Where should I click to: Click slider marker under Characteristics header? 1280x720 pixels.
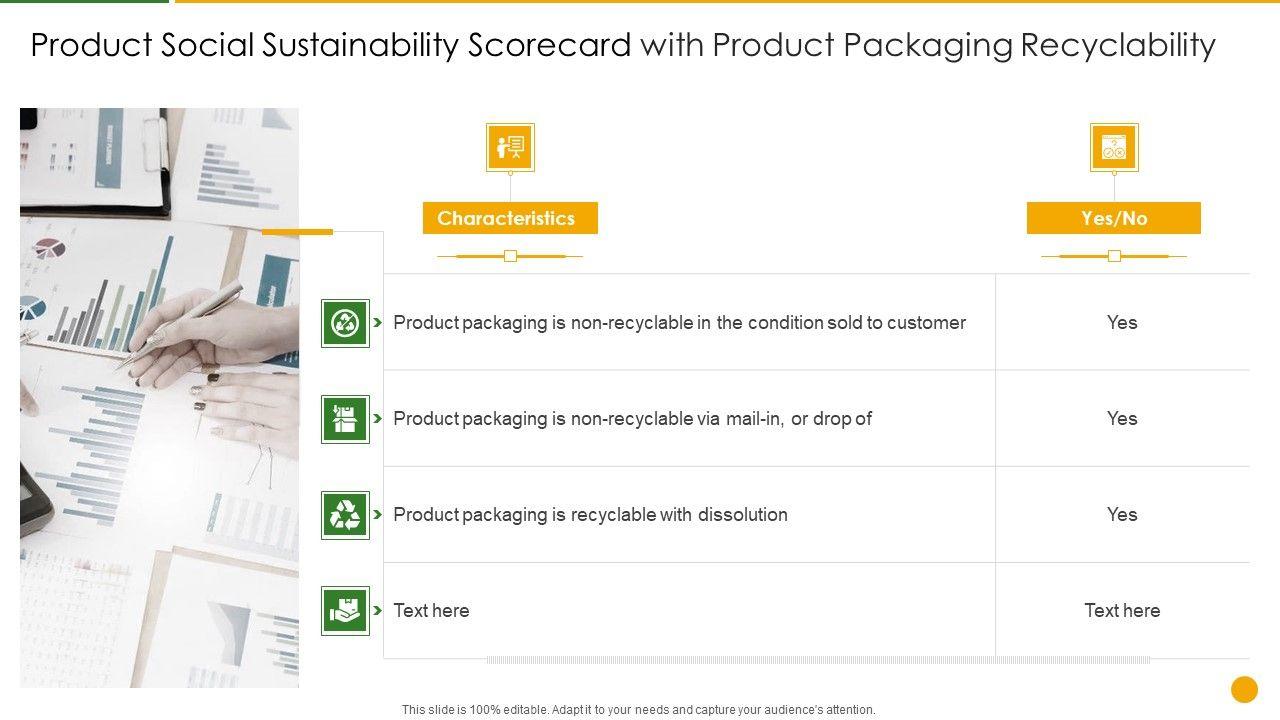(x=510, y=256)
